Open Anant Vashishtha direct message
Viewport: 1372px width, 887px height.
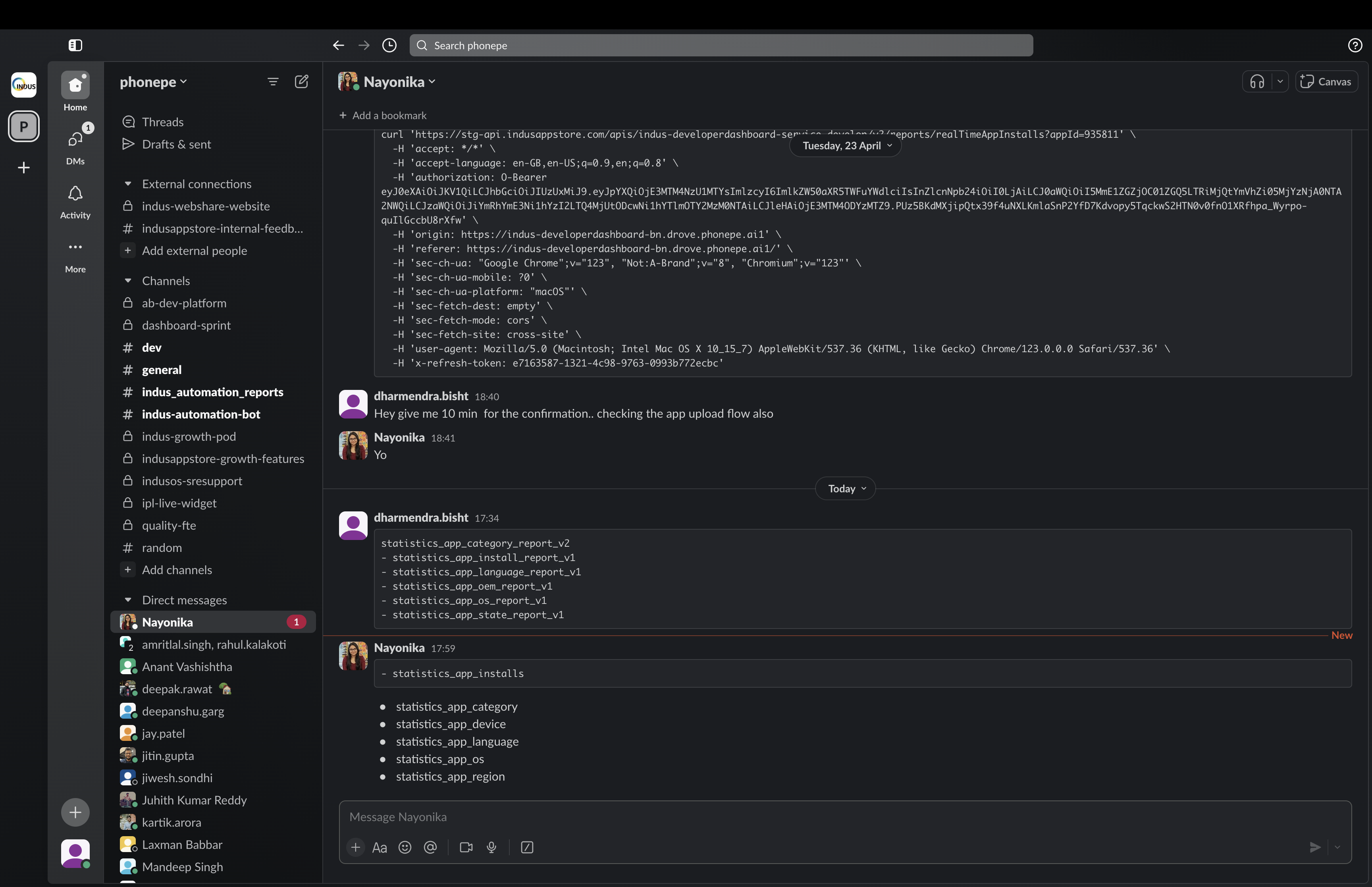(x=213, y=666)
